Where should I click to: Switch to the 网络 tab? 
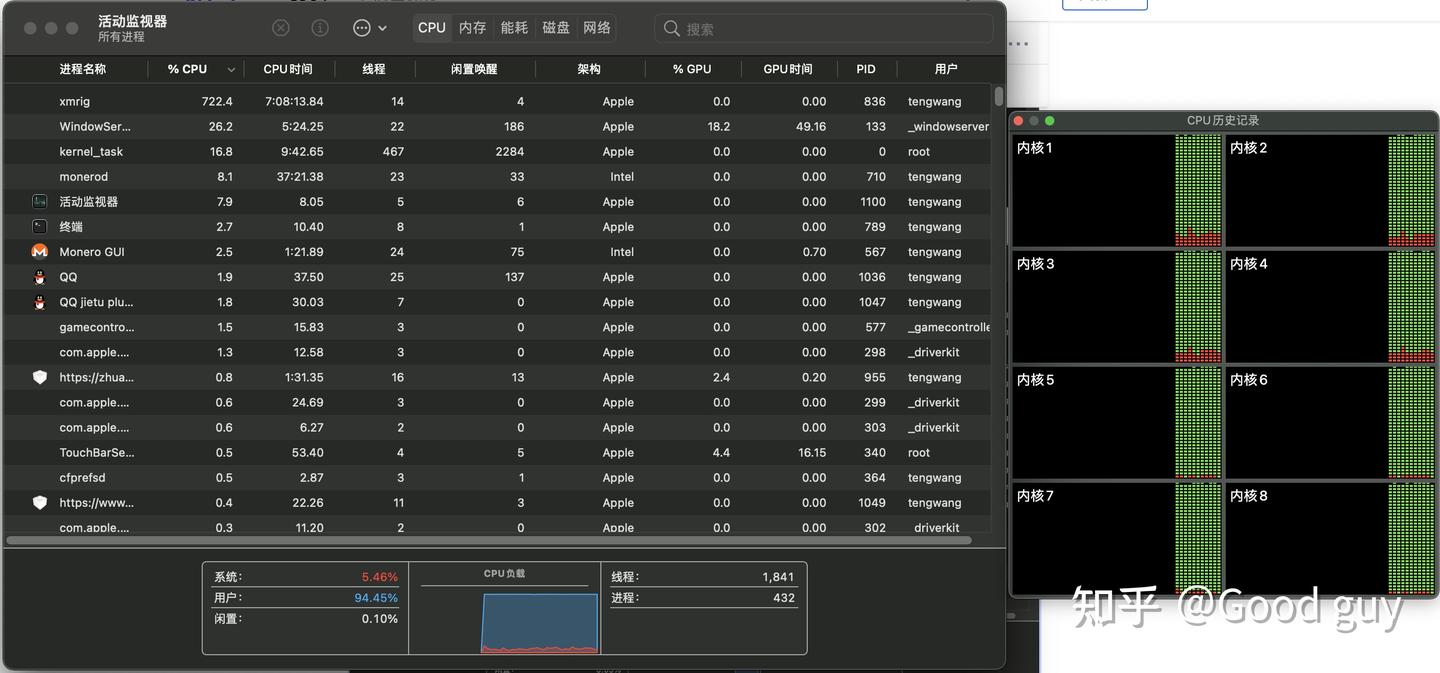coord(597,28)
